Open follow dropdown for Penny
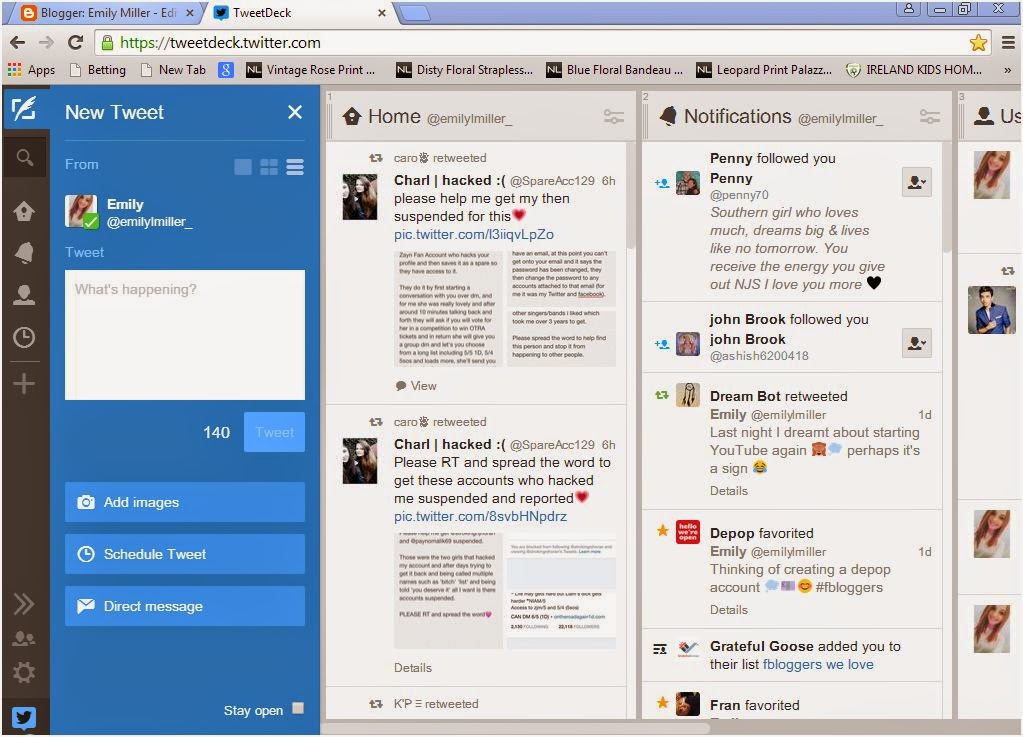The width and height of the screenshot is (1023, 737). click(917, 182)
